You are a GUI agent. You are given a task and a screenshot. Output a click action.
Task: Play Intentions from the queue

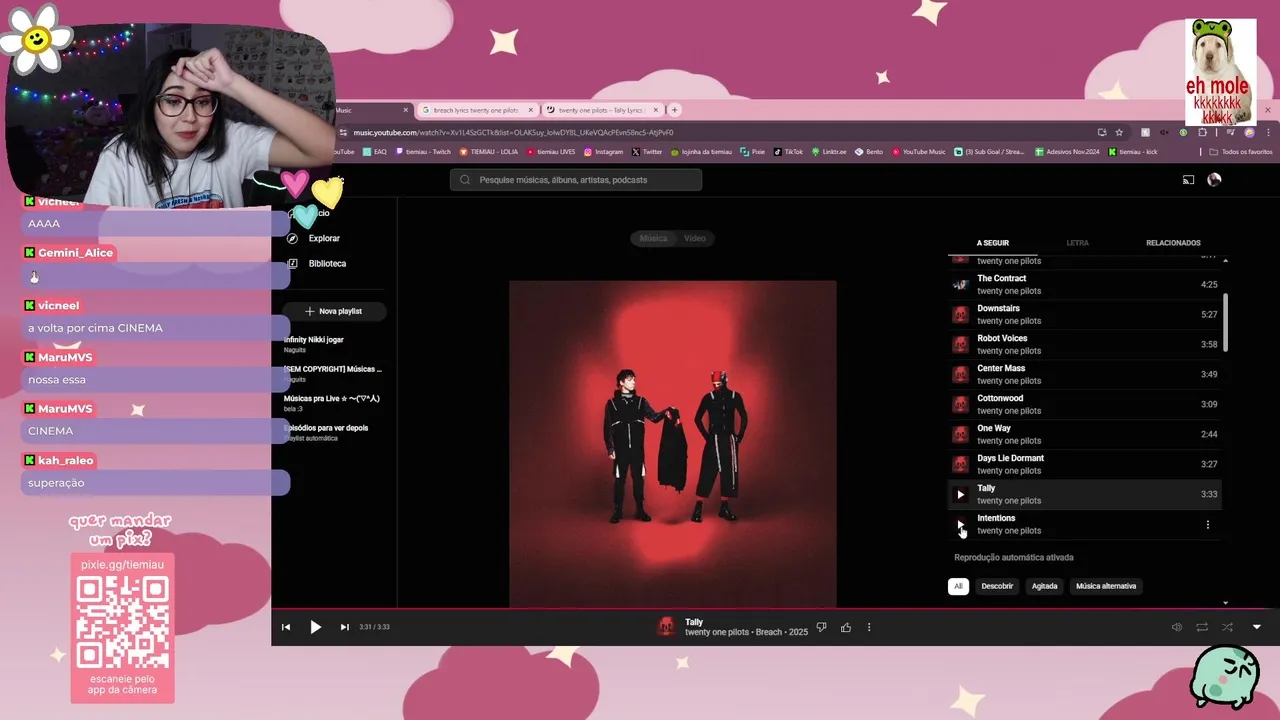click(x=960, y=524)
